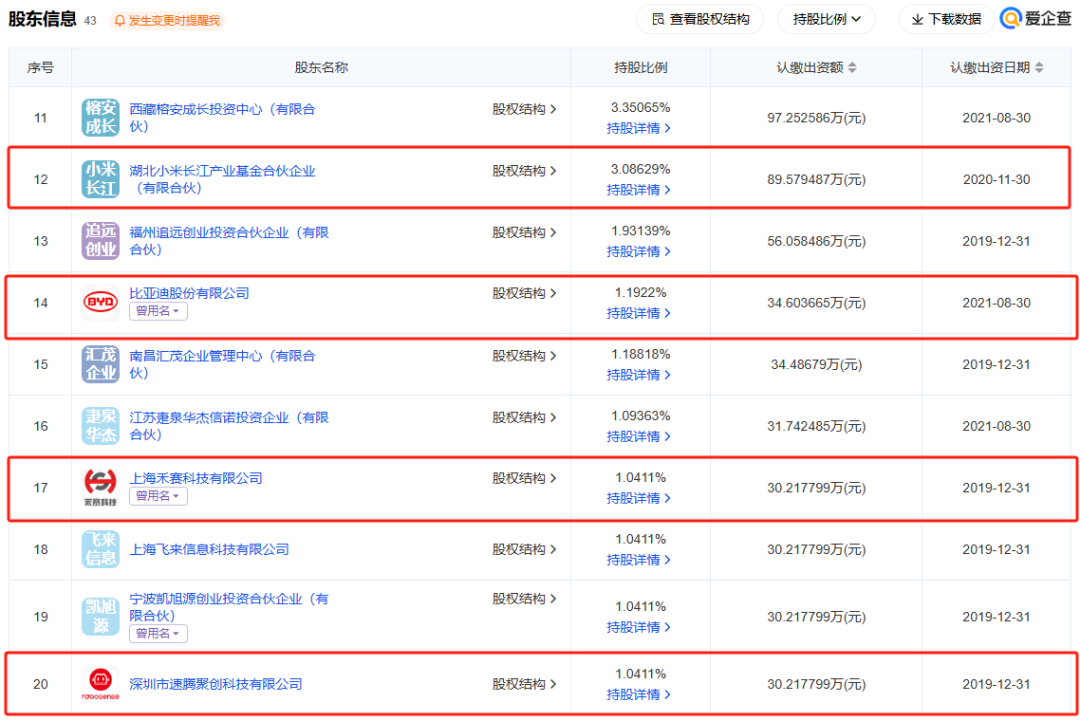
Task: Click the 89.579487万(元) amount cell
Action: [x=816, y=180]
